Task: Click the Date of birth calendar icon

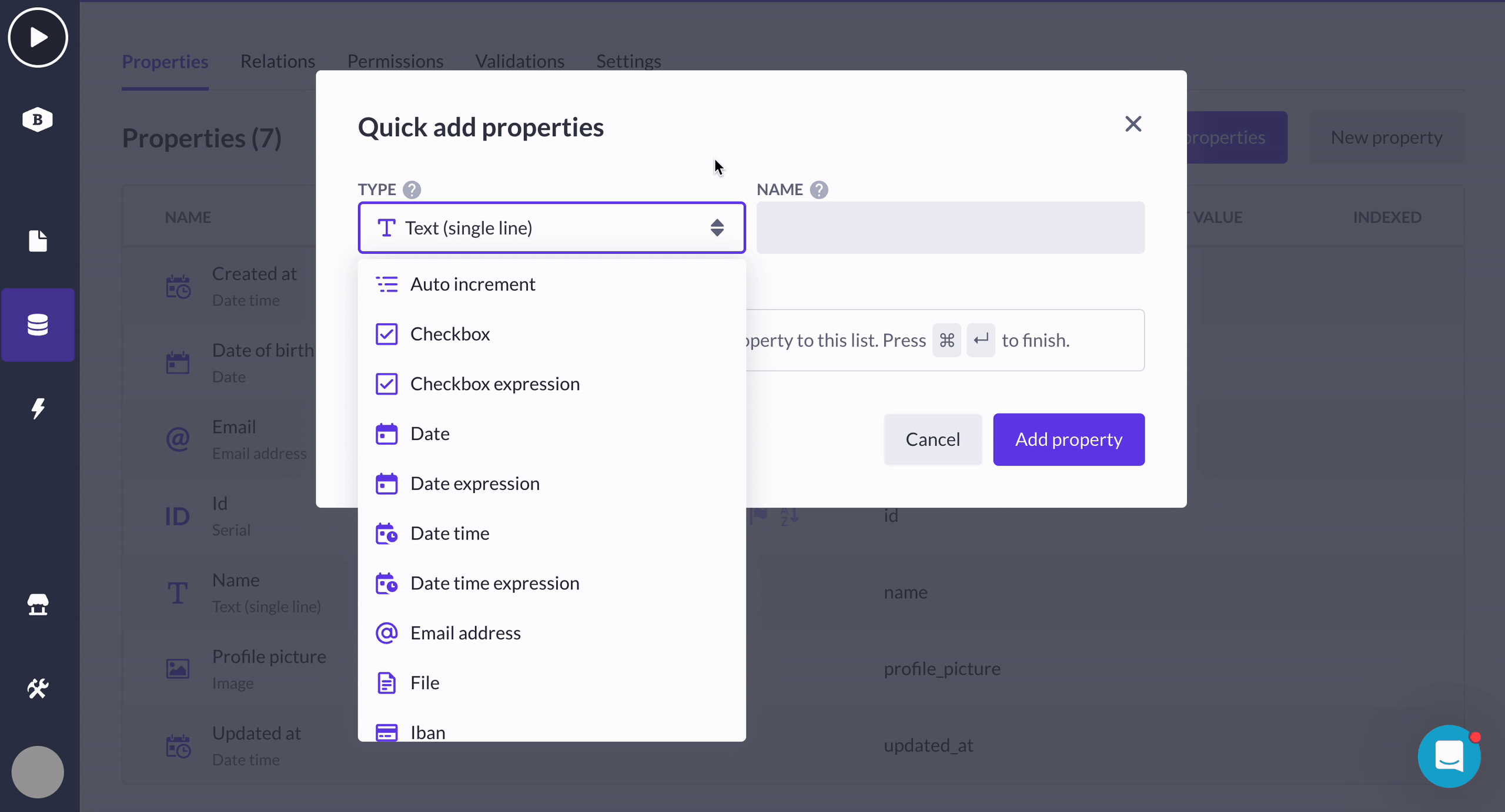Action: [178, 363]
